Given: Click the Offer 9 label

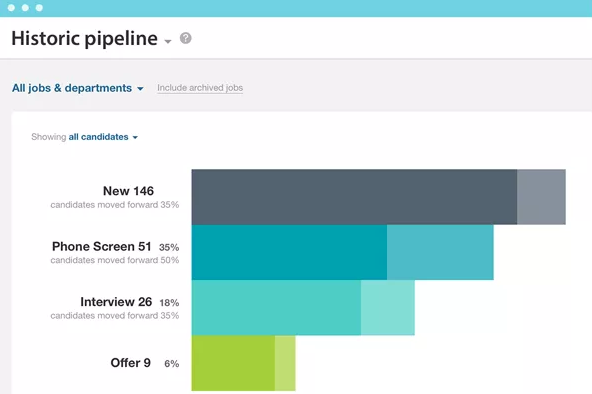Looking at the screenshot, I should [131, 363].
